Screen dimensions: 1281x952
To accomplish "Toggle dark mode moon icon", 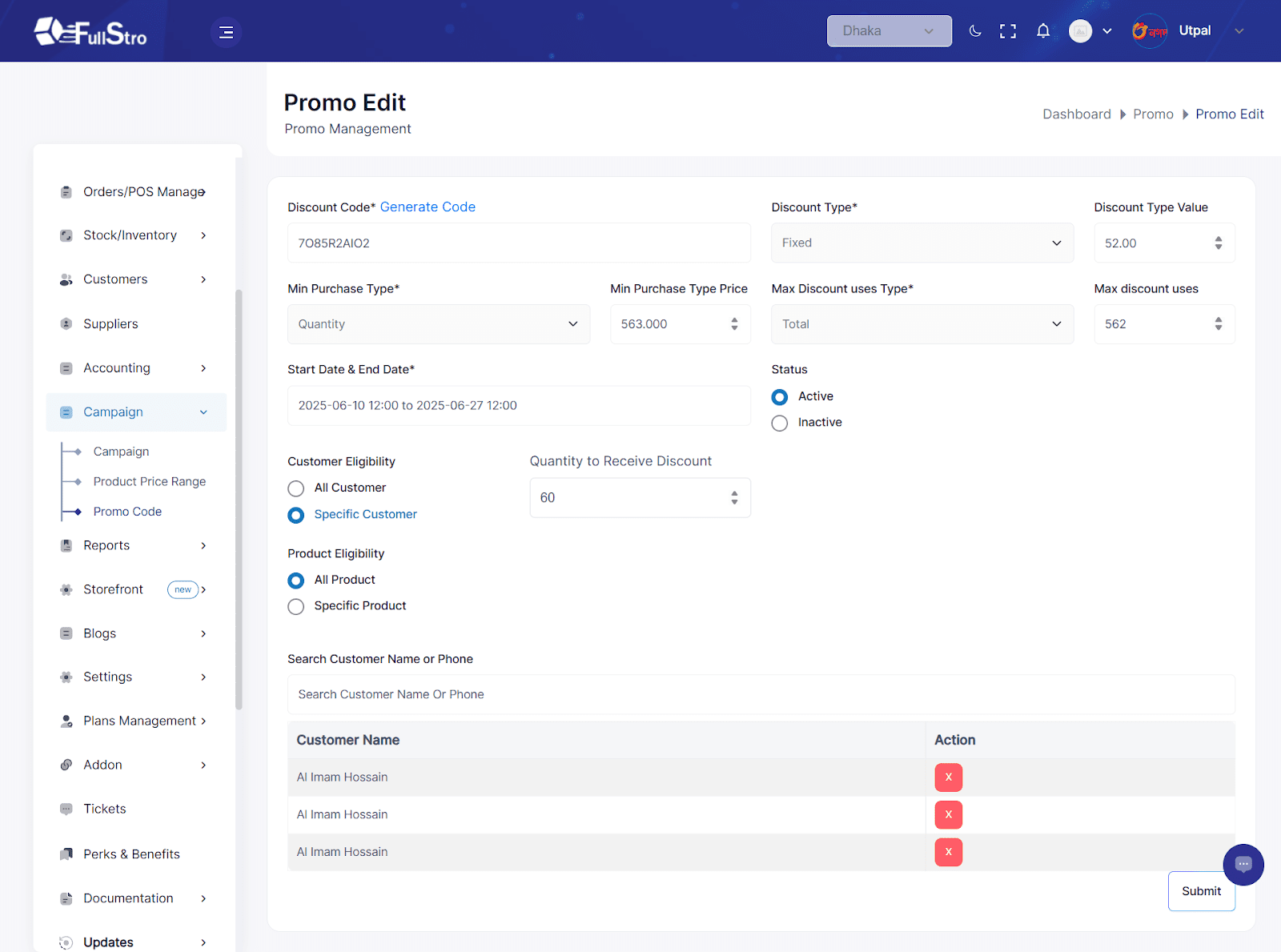I will coord(975,31).
